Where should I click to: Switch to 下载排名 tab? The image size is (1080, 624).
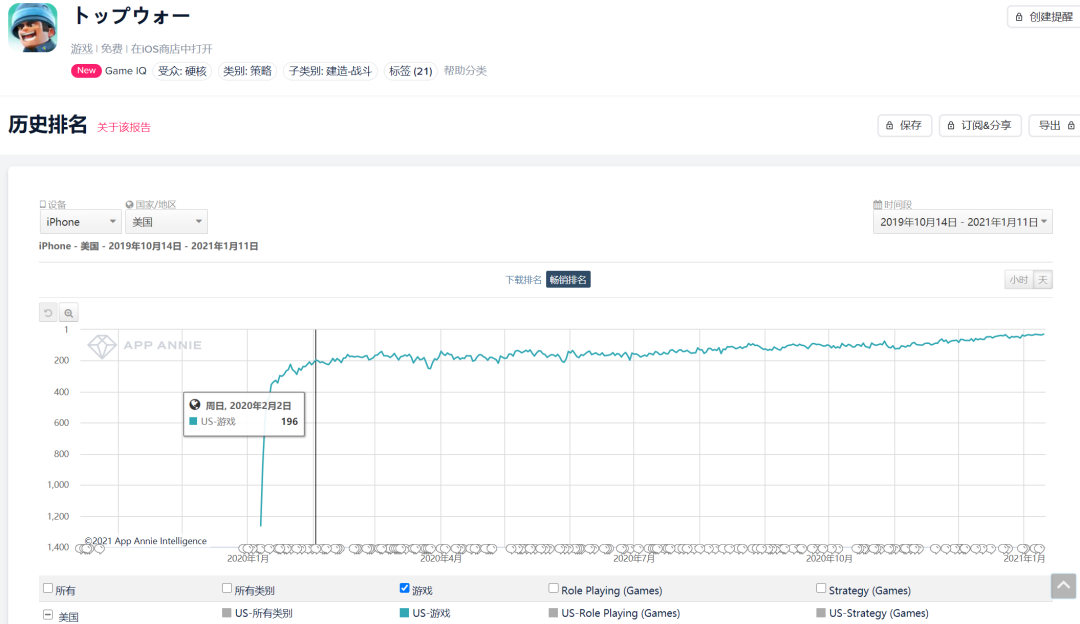[x=523, y=280]
